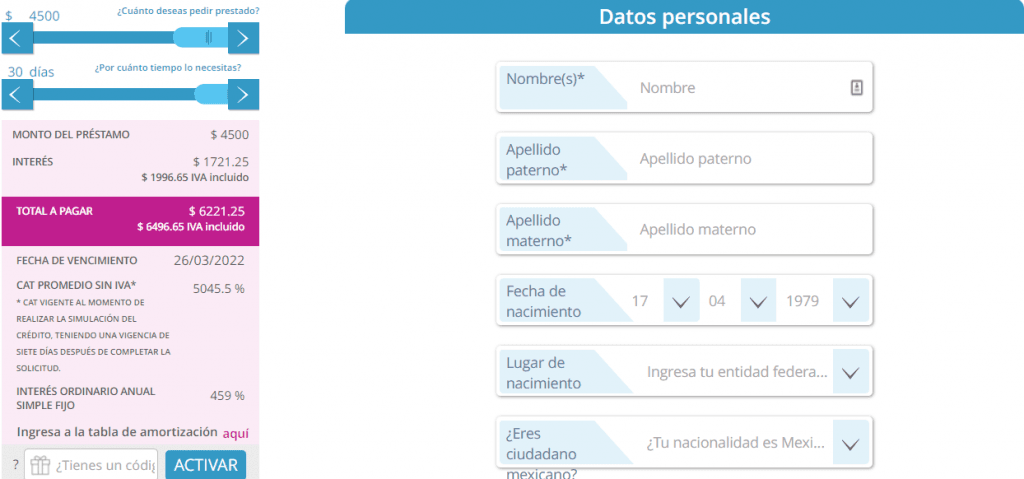Click the contact card icon in Nombre field
1024x479 pixels.
pos(856,88)
